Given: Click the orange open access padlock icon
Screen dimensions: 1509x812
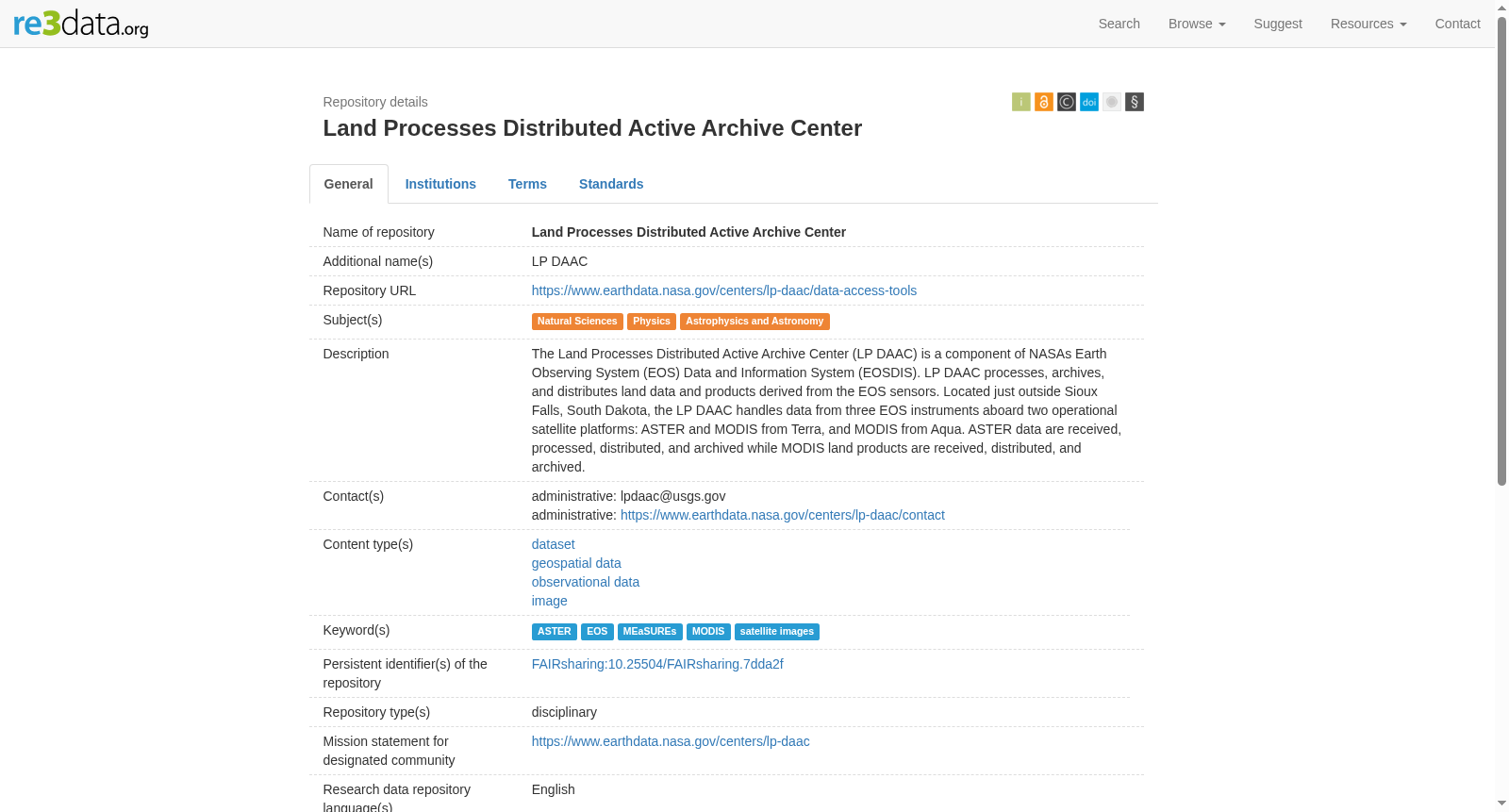Looking at the screenshot, I should [x=1043, y=102].
